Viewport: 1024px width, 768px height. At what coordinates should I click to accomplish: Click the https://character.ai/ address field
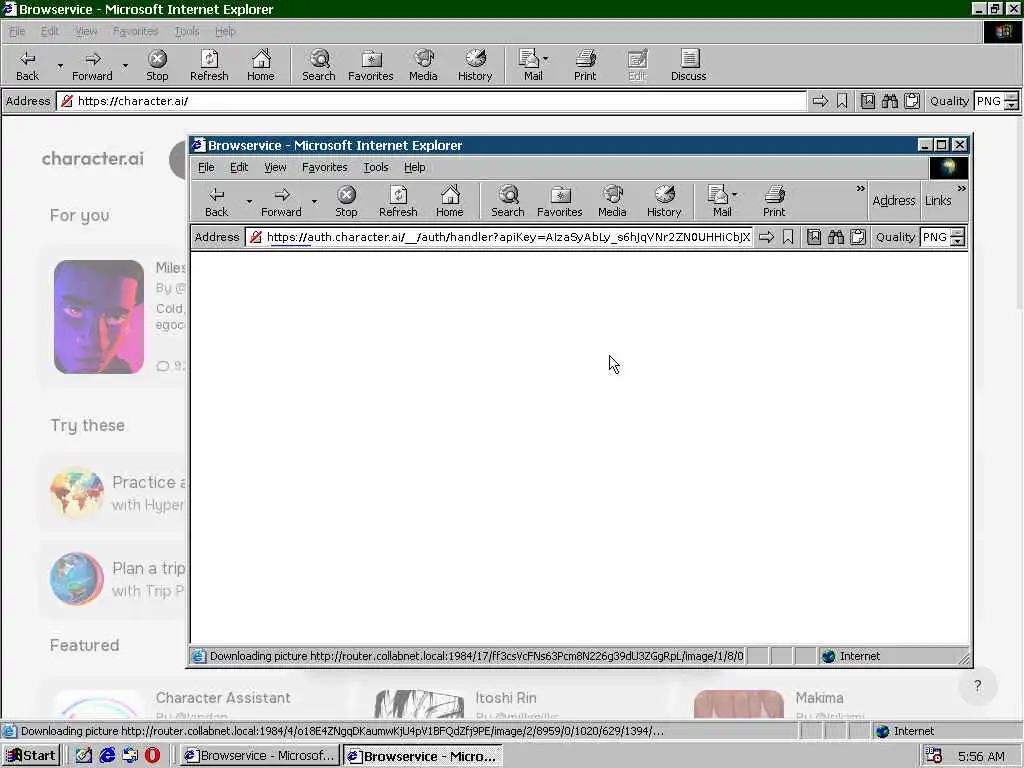coord(432,101)
